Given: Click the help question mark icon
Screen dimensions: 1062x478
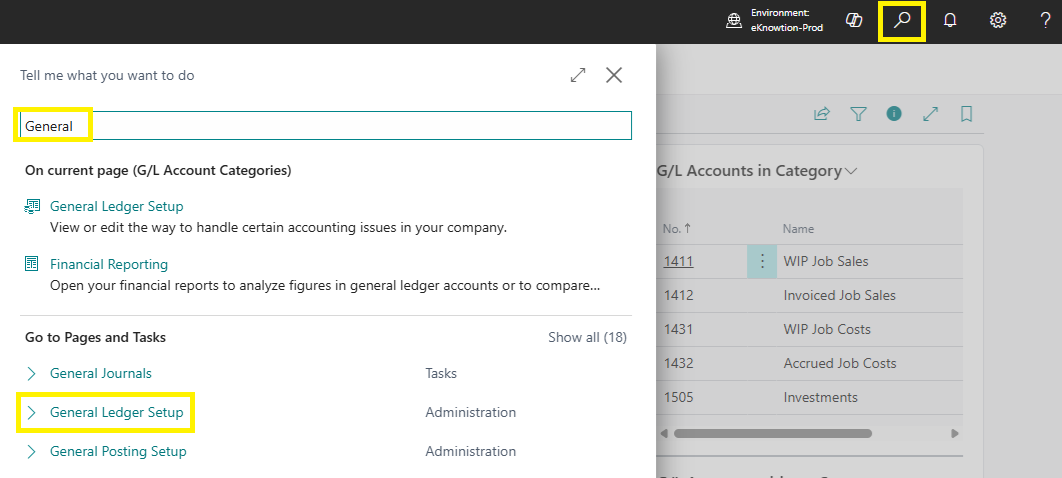Looking at the screenshot, I should tap(1045, 21).
